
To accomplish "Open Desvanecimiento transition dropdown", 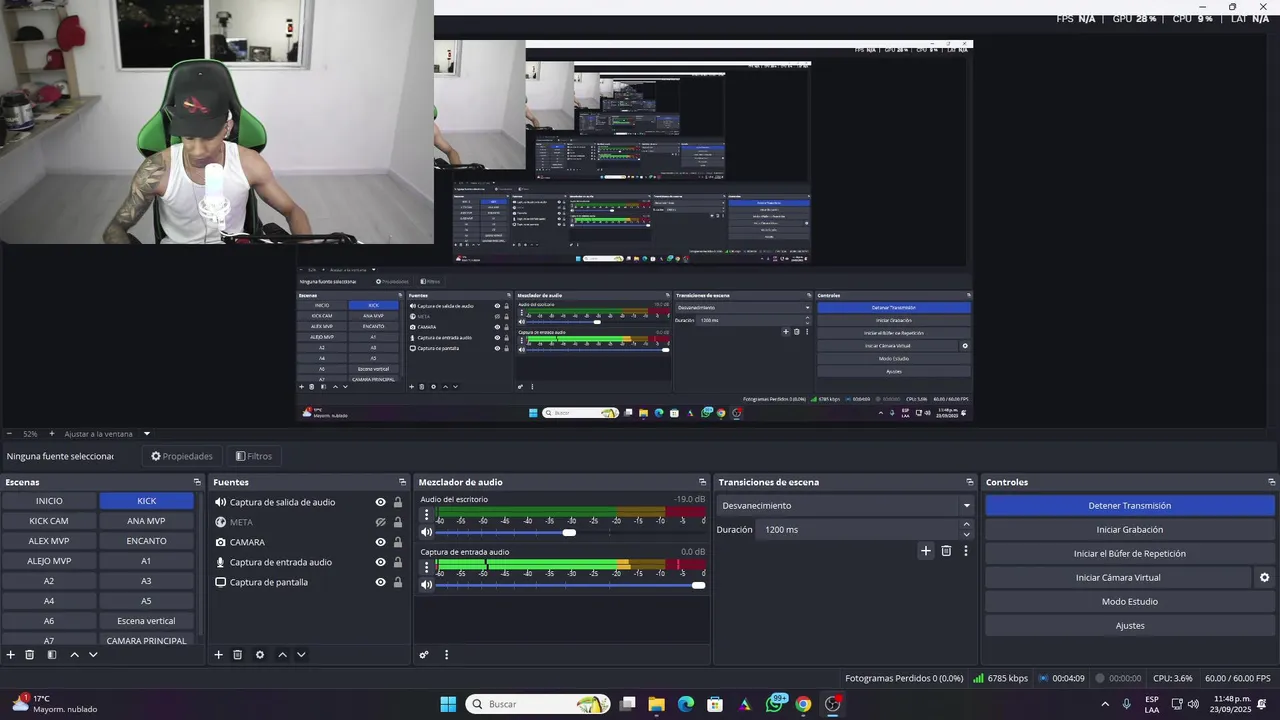I will 846,506.
